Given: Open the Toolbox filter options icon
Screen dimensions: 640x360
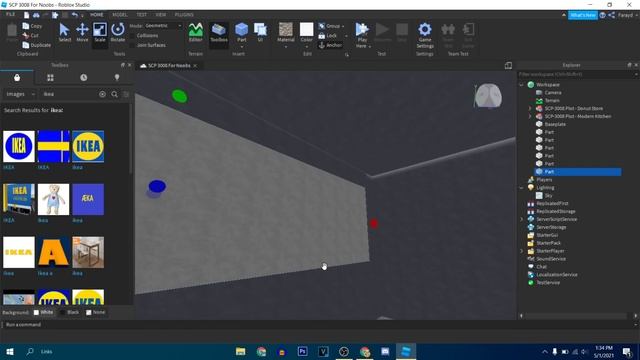Looking at the screenshot, I should pyautogui.click(x=126, y=94).
